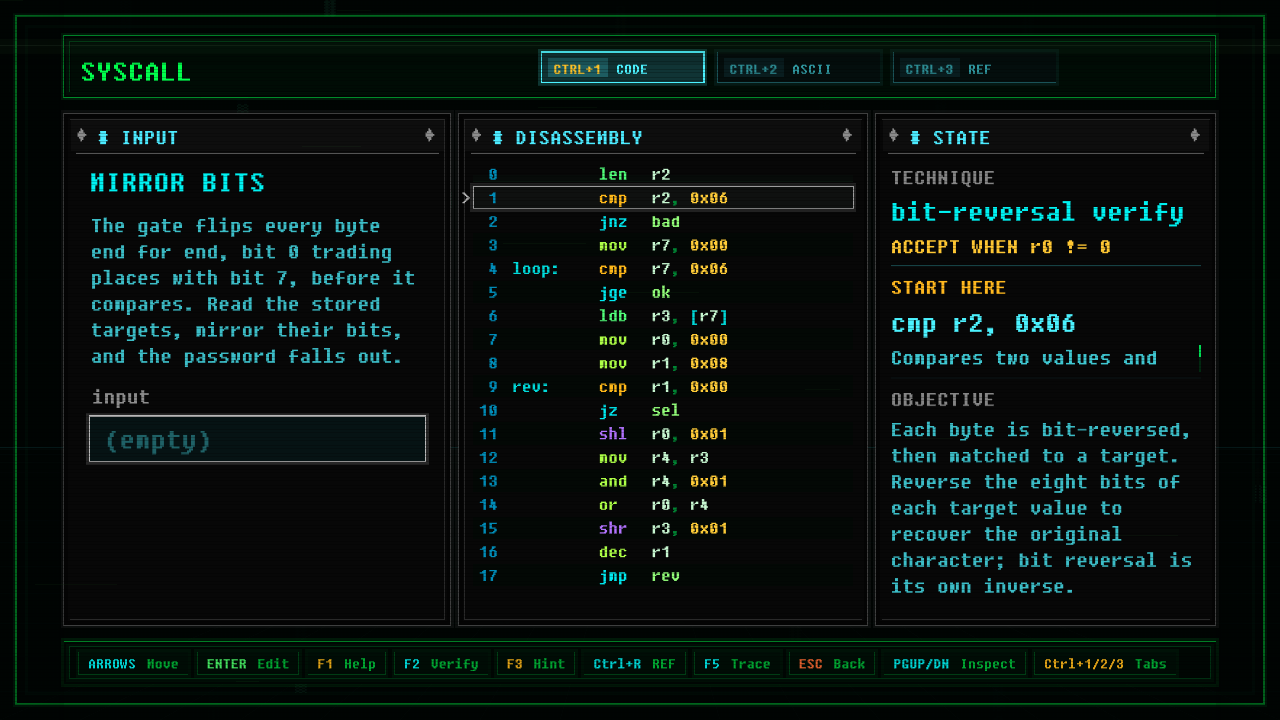Click the ARROWS Move hint
Image resolution: width=1280 pixels, height=720 pixels.
tap(133, 664)
